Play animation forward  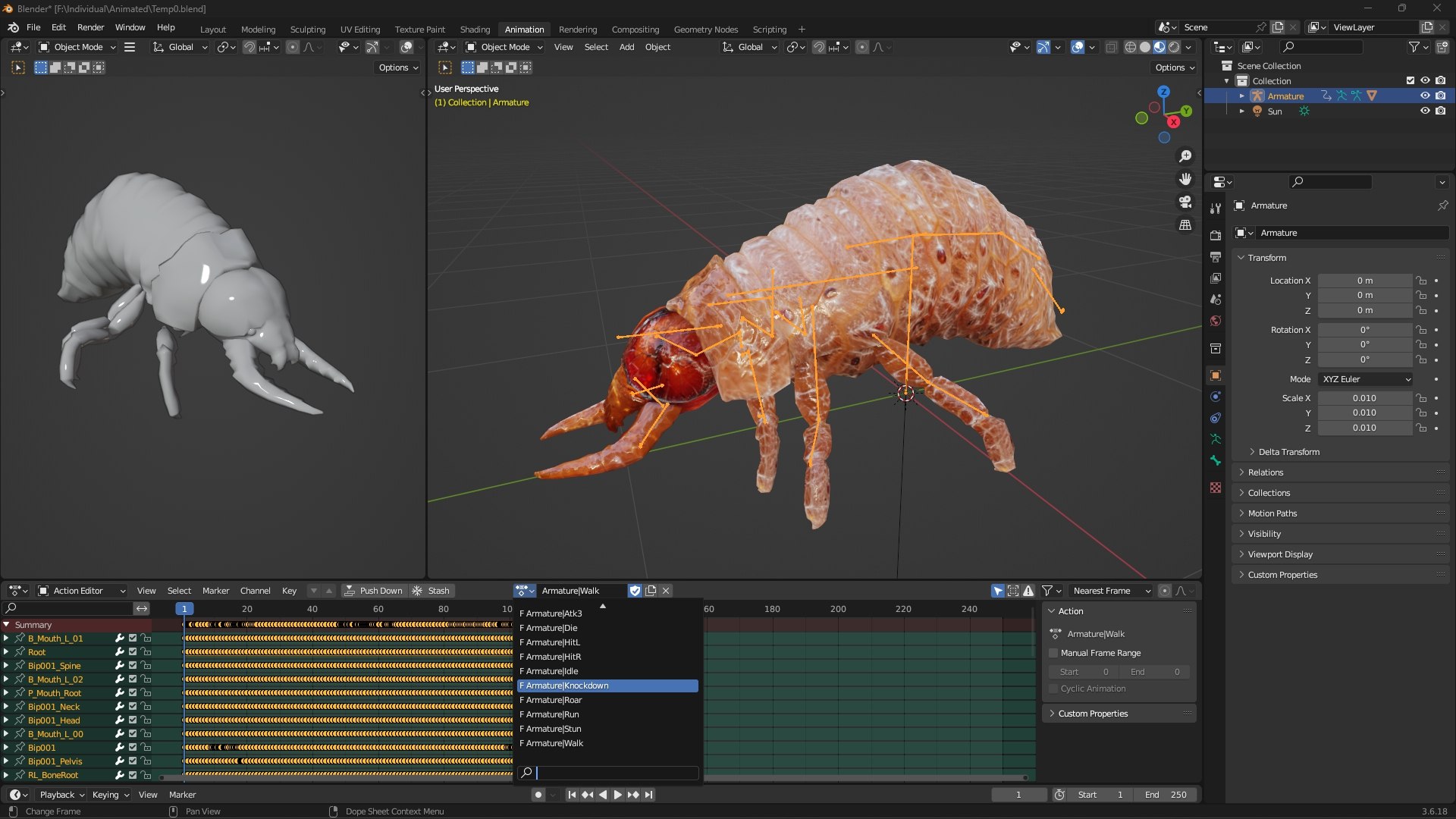pyautogui.click(x=618, y=795)
